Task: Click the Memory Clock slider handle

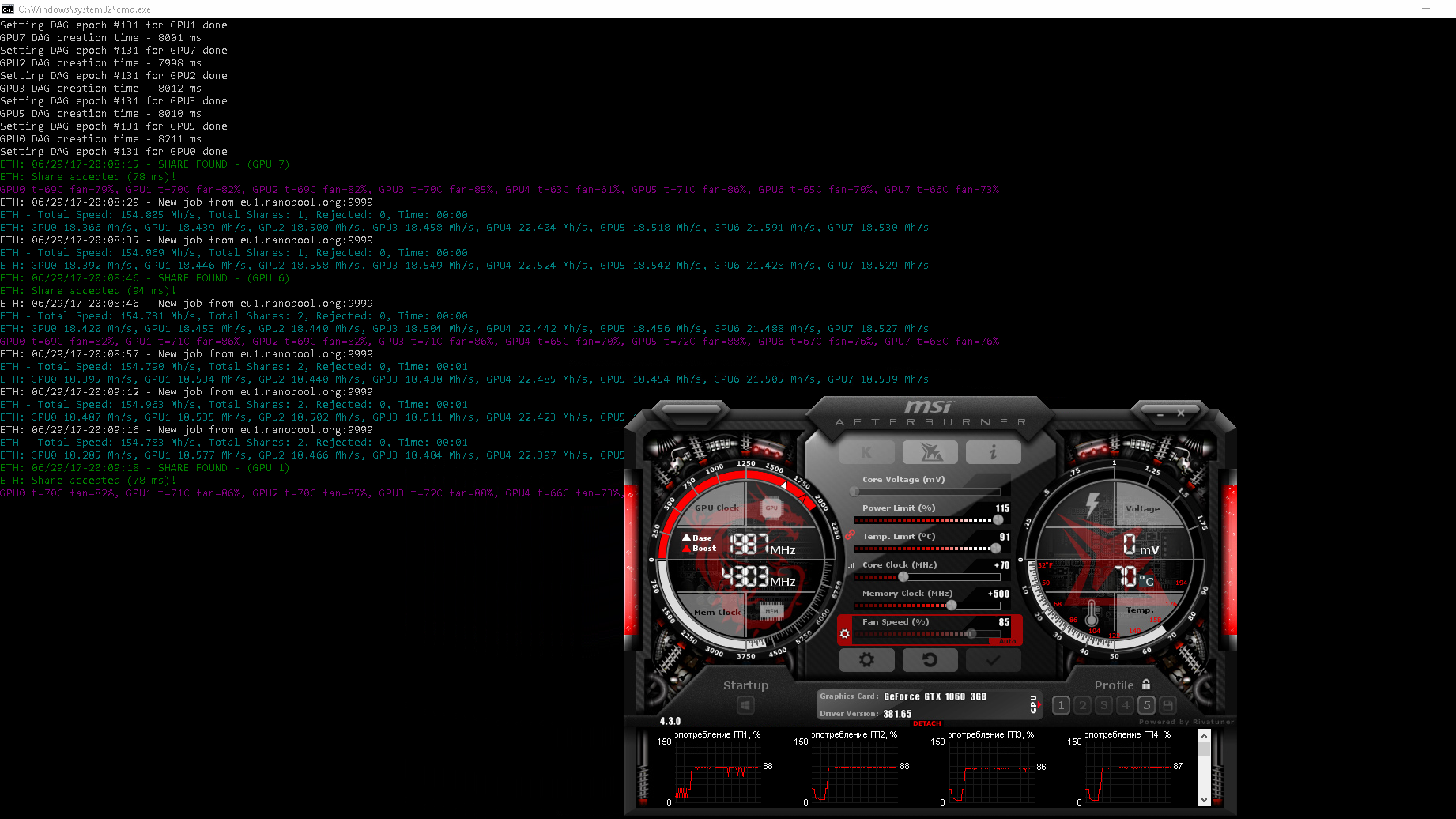Action: pyautogui.click(x=952, y=606)
